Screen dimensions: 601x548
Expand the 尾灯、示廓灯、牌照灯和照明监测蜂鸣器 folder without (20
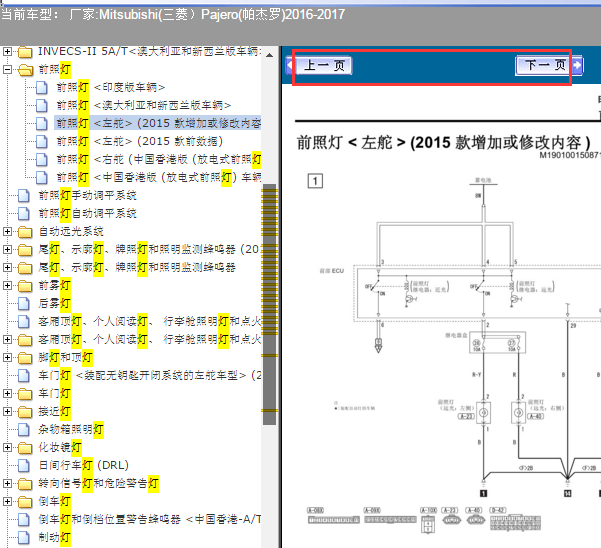(x=7, y=267)
